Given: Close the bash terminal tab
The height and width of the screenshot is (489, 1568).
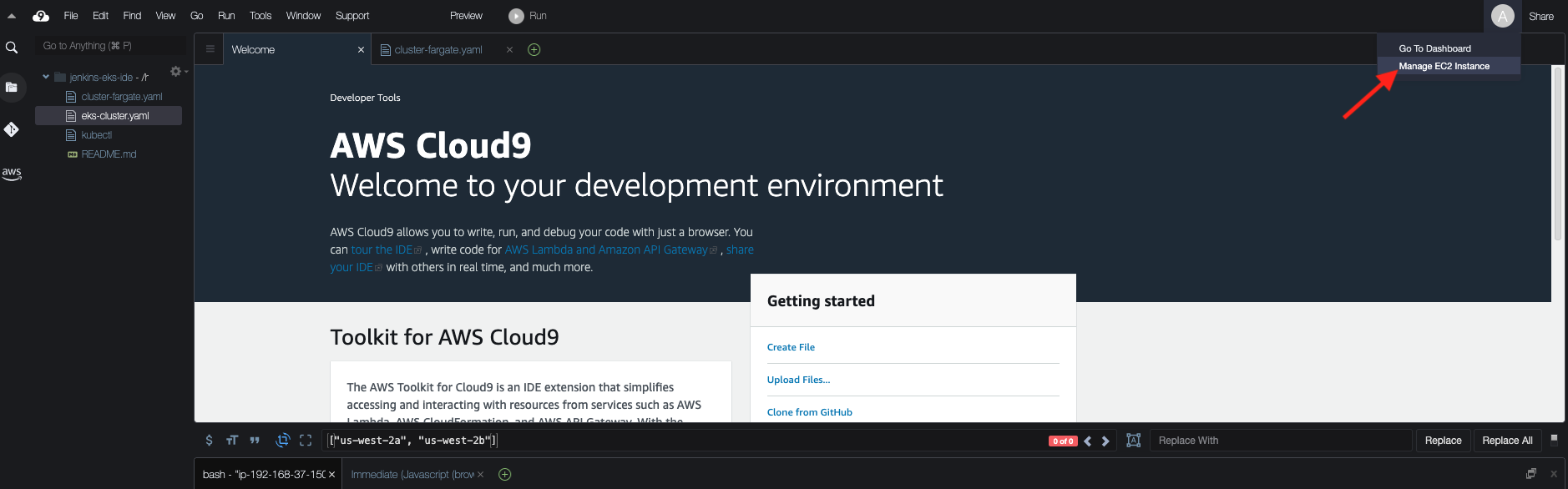Looking at the screenshot, I should (331, 475).
